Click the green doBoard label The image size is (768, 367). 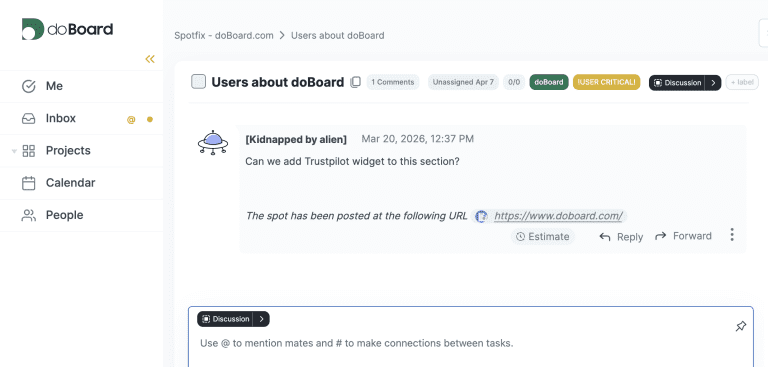(x=549, y=82)
